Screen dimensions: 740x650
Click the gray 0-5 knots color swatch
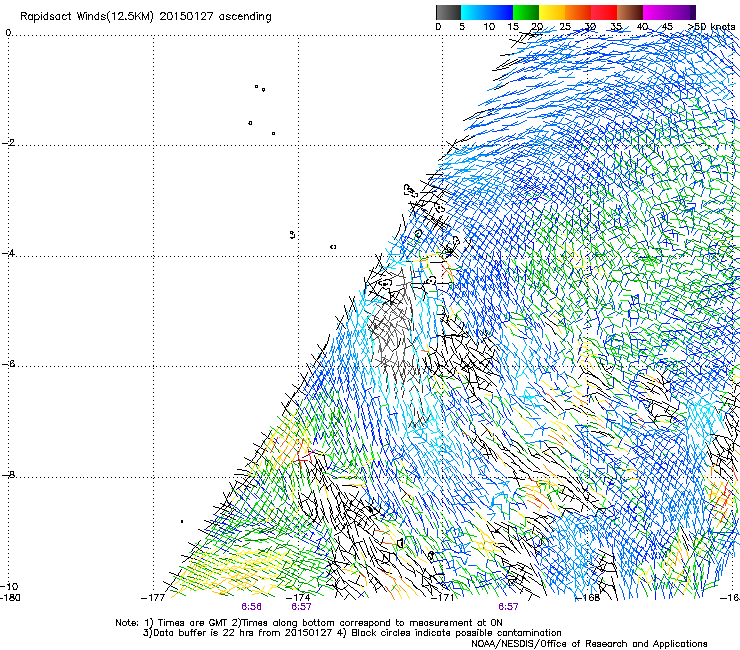click(448, 12)
